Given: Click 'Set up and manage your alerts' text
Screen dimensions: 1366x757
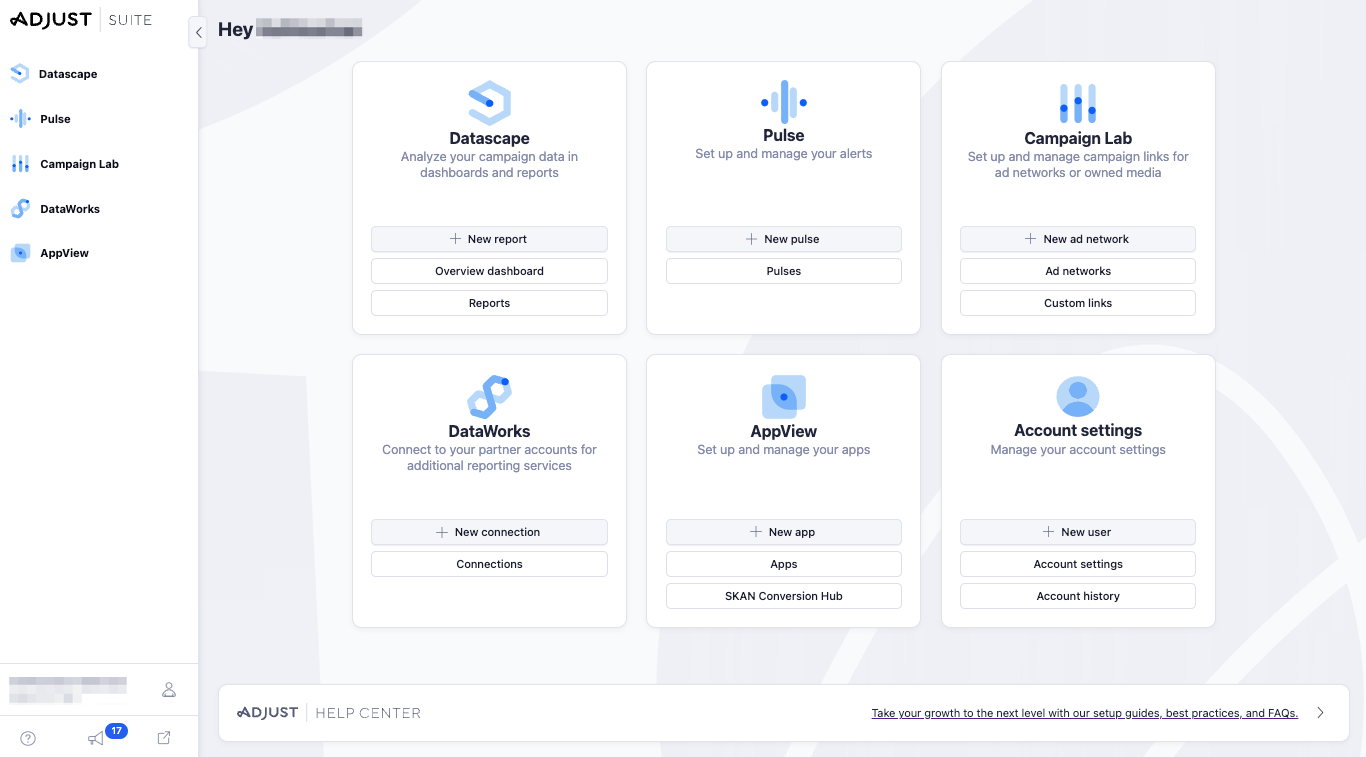Looking at the screenshot, I should (x=784, y=154).
